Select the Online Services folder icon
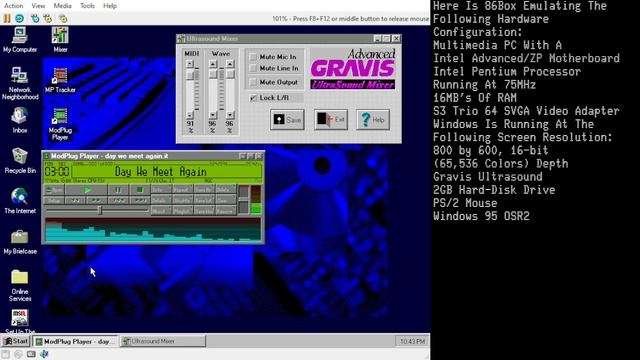The width and height of the screenshot is (640, 360). click(20, 286)
